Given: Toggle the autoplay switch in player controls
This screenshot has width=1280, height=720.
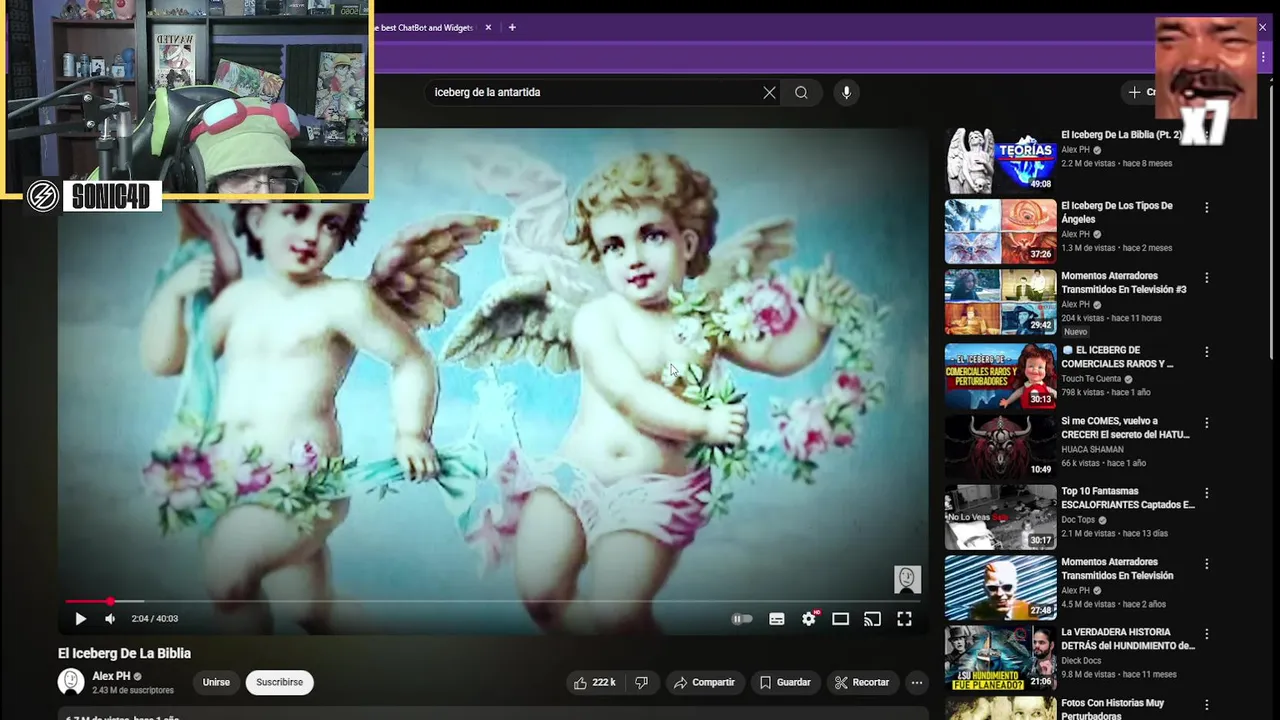Looking at the screenshot, I should coord(742,619).
